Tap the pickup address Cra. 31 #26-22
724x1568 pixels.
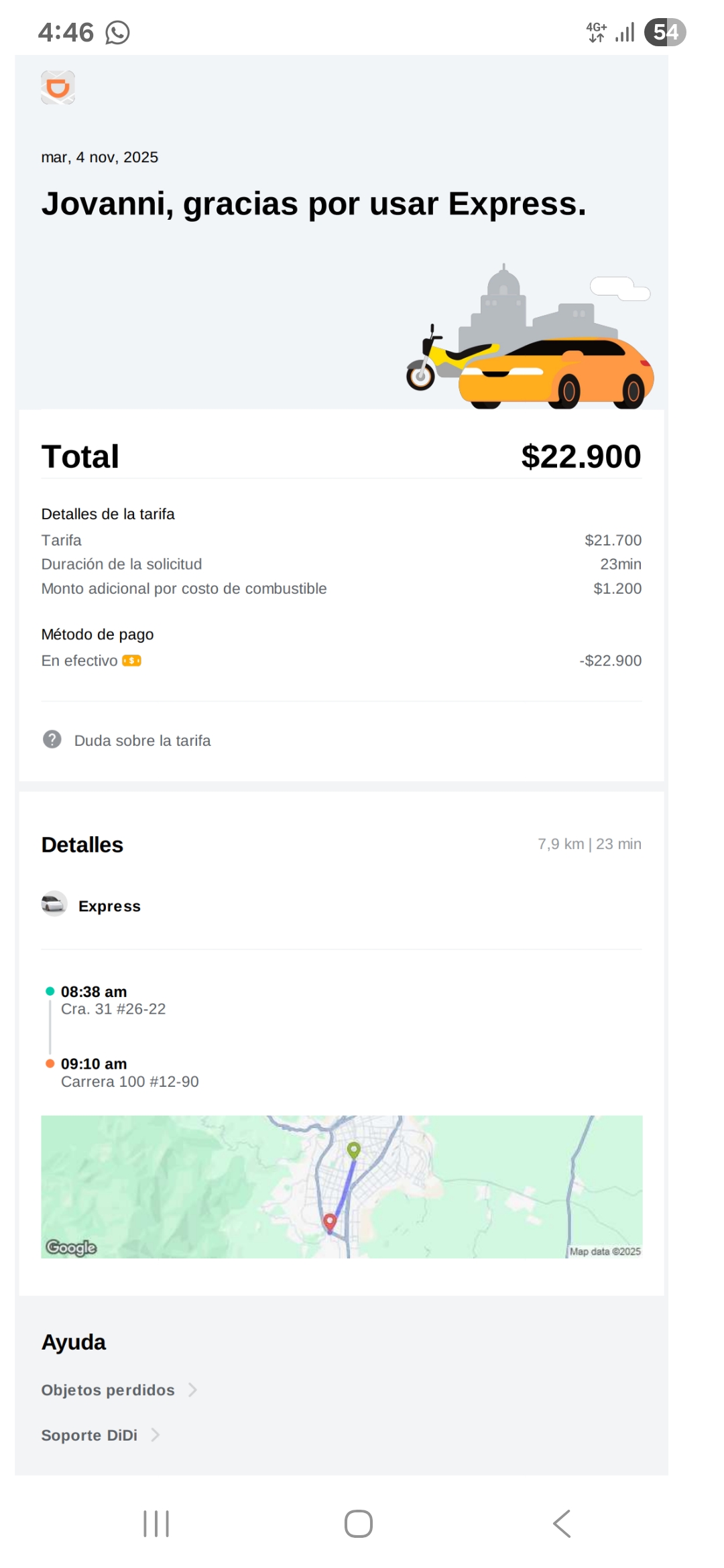pyautogui.click(x=113, y=1009)
